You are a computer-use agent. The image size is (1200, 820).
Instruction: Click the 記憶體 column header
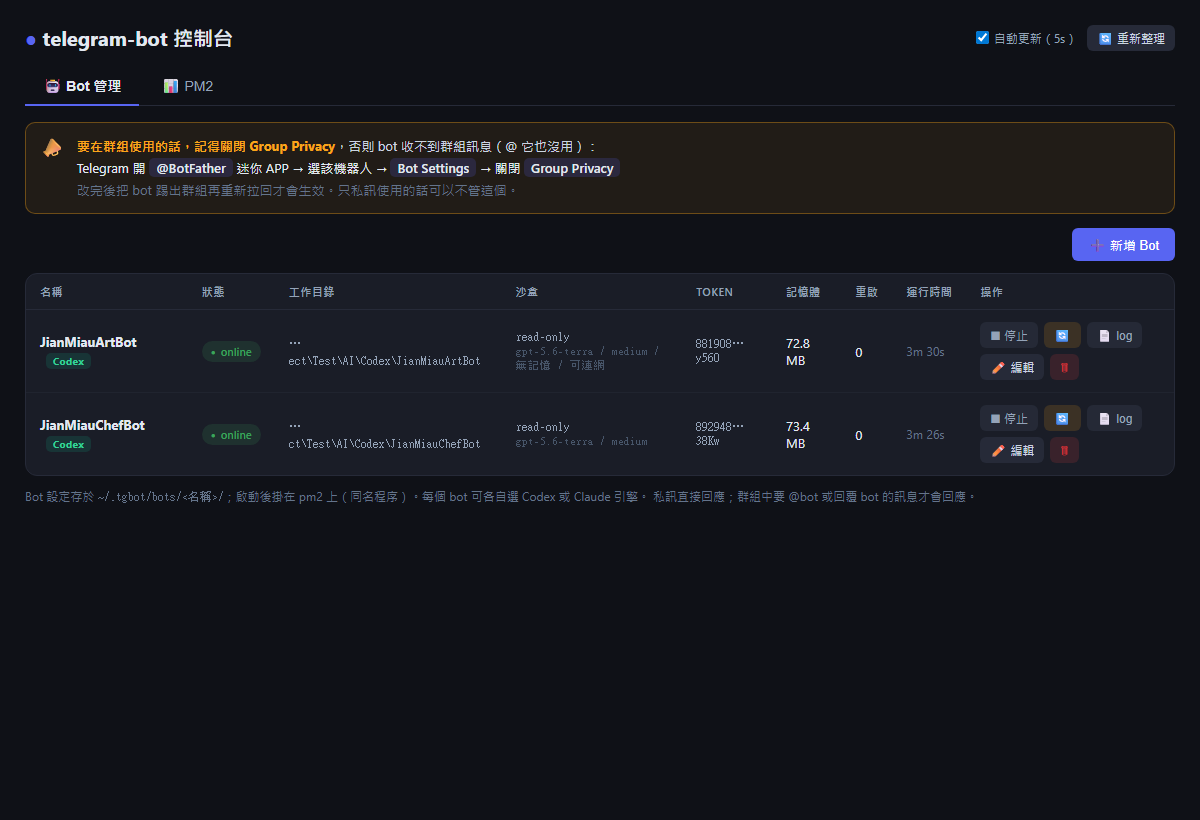(803, 292)
